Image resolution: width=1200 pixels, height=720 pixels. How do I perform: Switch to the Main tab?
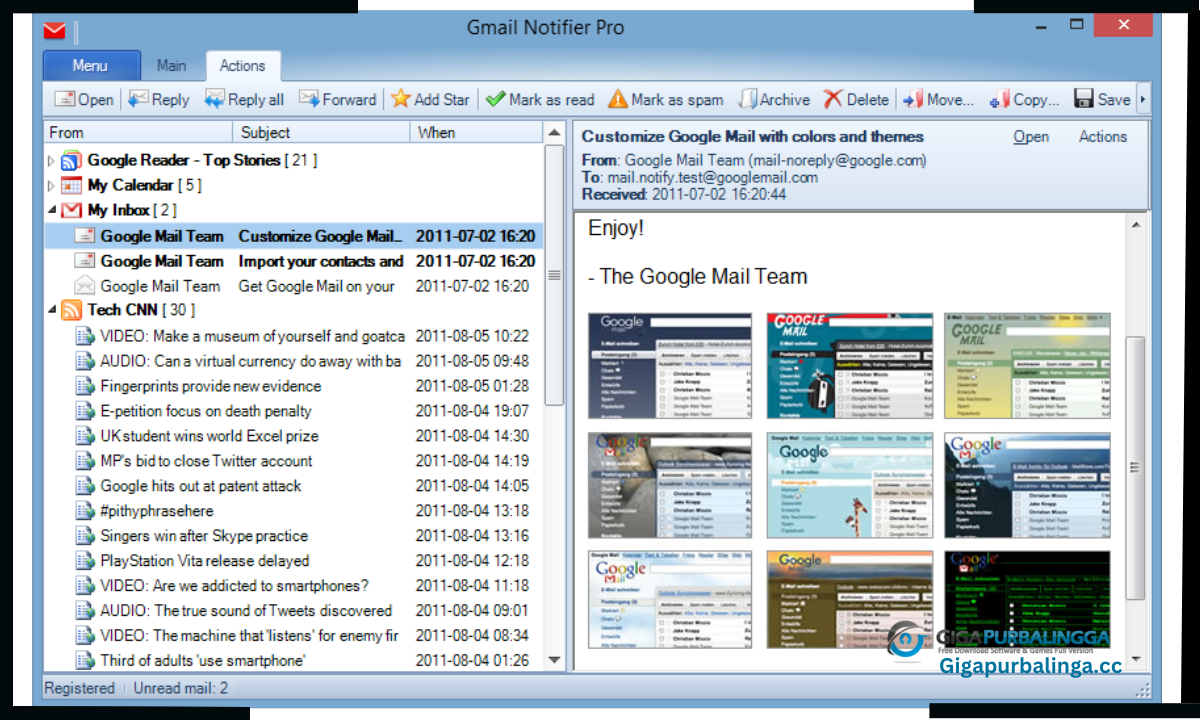click(172, 66)
